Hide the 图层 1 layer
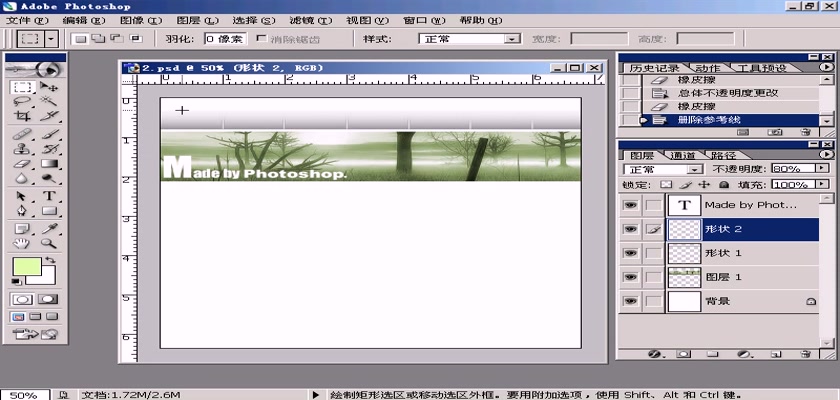The height and width of the screenshot is (400, 840). (631, 277)
